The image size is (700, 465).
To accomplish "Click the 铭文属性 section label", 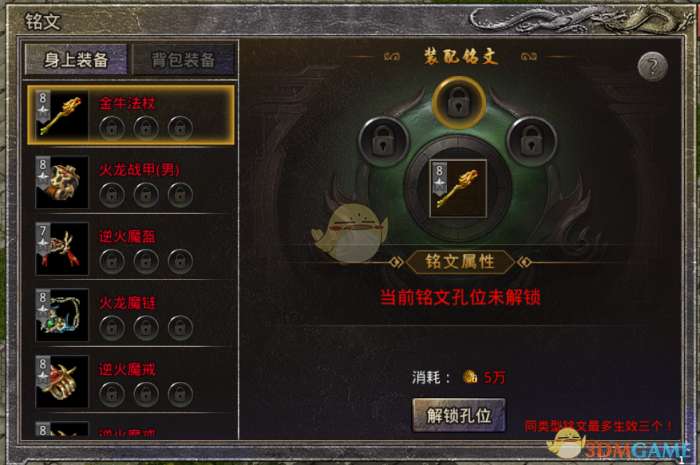I will 460,262.
